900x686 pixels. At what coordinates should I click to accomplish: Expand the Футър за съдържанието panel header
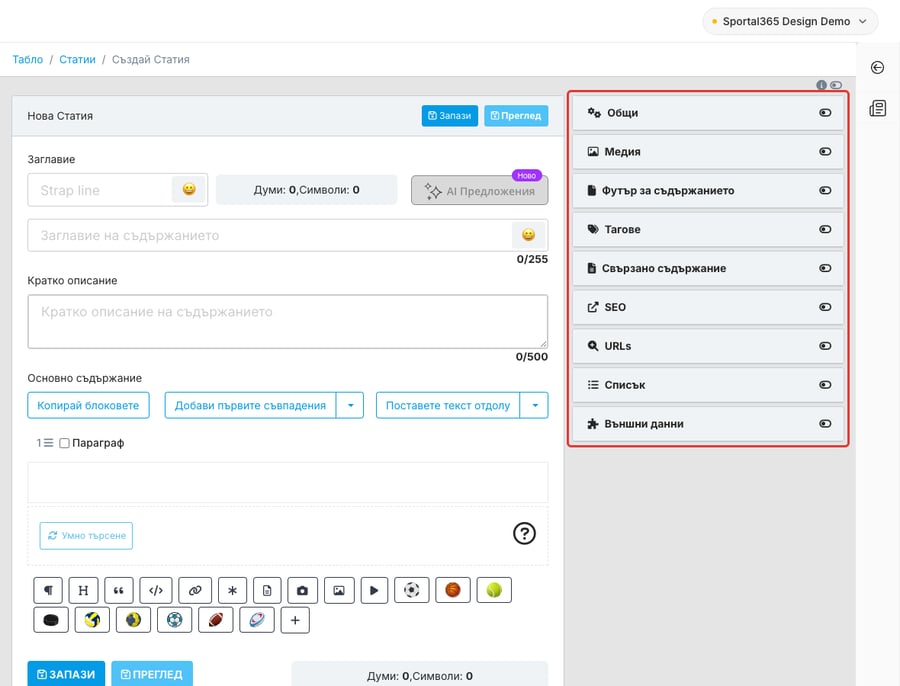708,191
